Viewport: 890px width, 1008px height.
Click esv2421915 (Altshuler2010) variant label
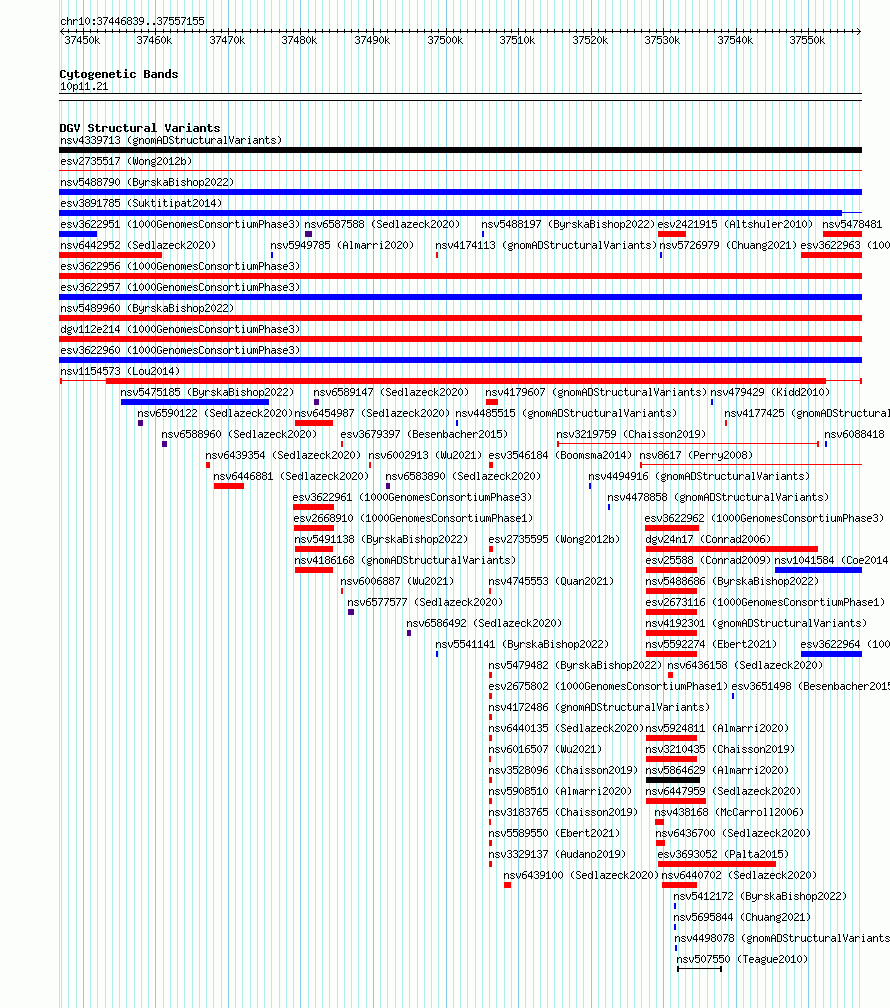coord(735,224)
